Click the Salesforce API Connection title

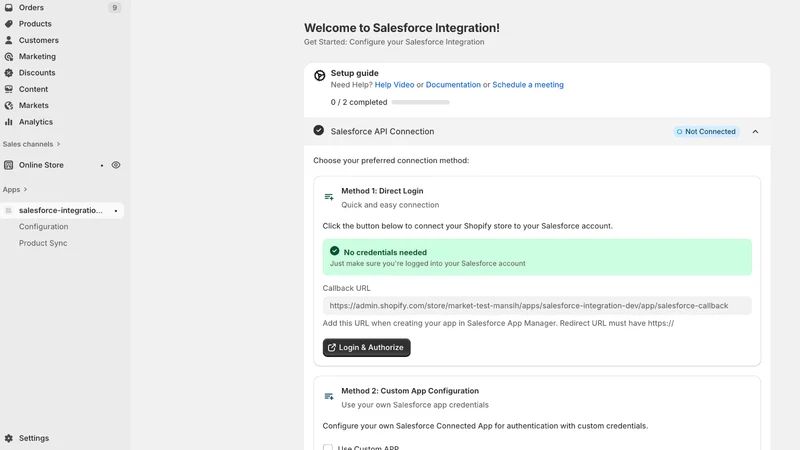click(382, 132)
